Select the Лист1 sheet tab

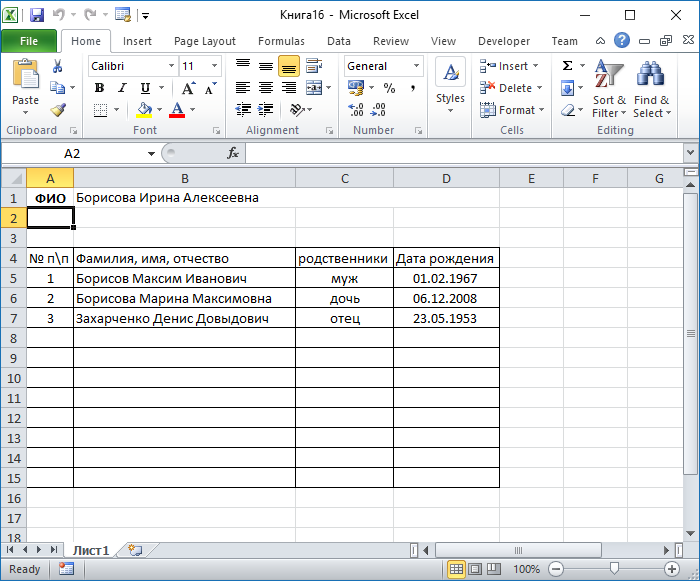(x=91, y=550)
